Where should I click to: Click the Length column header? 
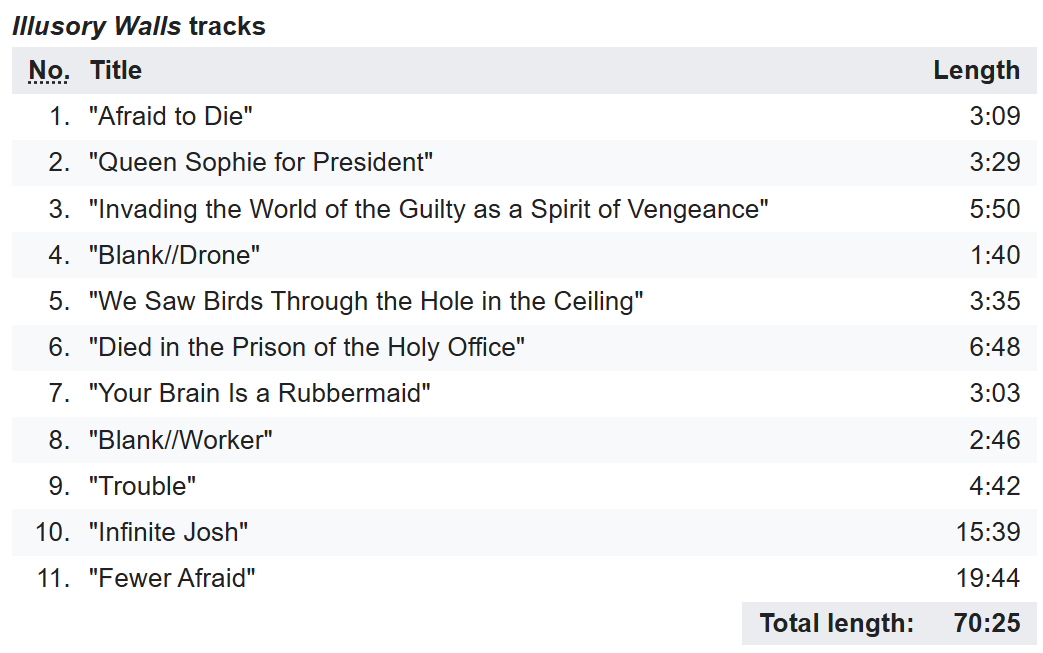tap(976, 70)
